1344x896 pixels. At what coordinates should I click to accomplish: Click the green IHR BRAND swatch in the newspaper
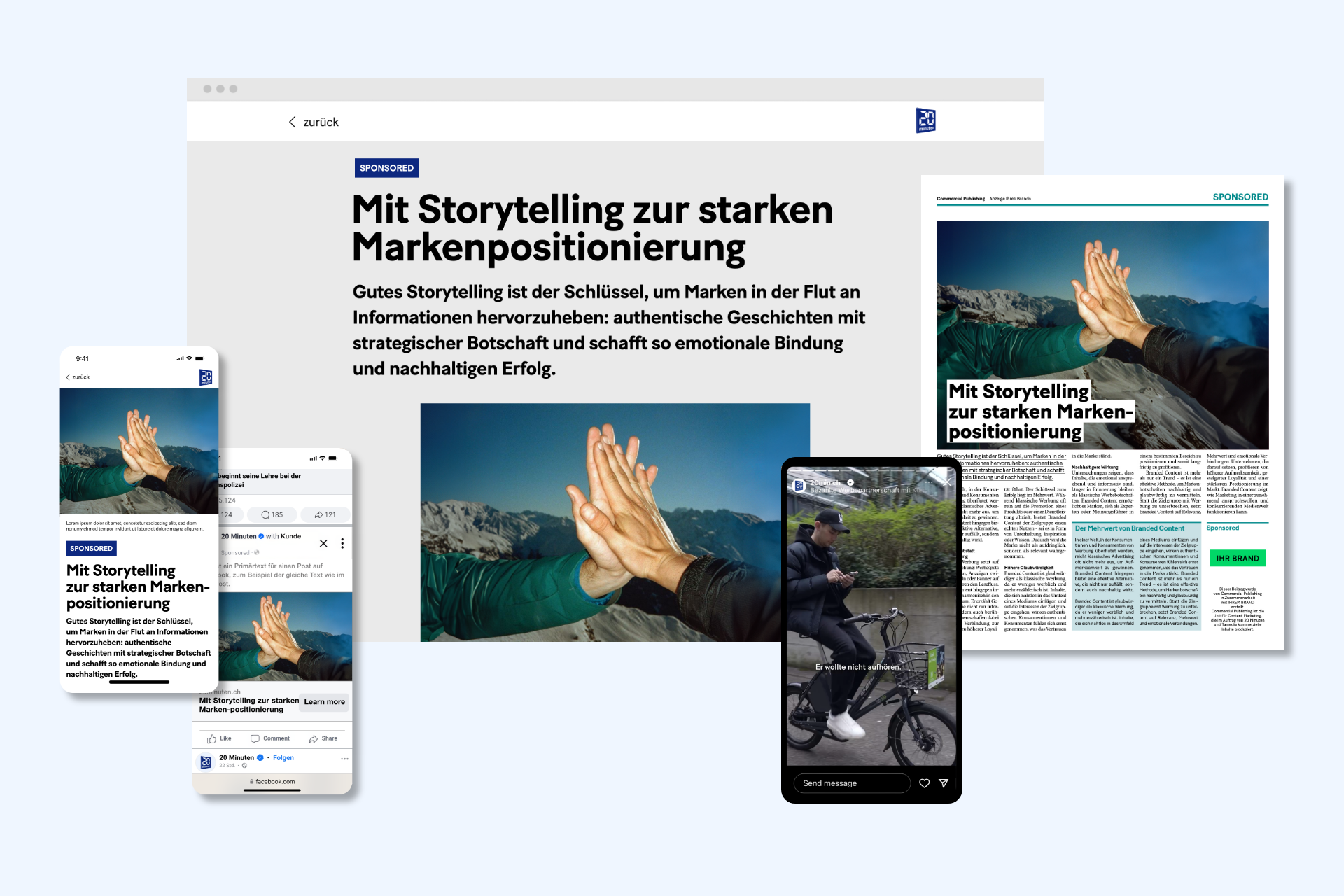pos(1238,558)
